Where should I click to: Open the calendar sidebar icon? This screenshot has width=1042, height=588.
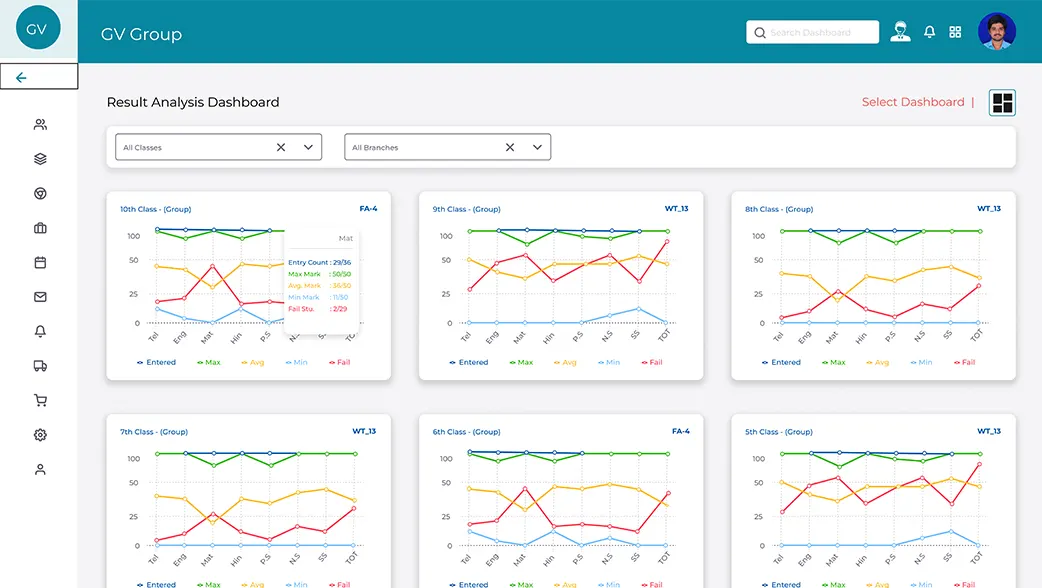tap(40, 262)
